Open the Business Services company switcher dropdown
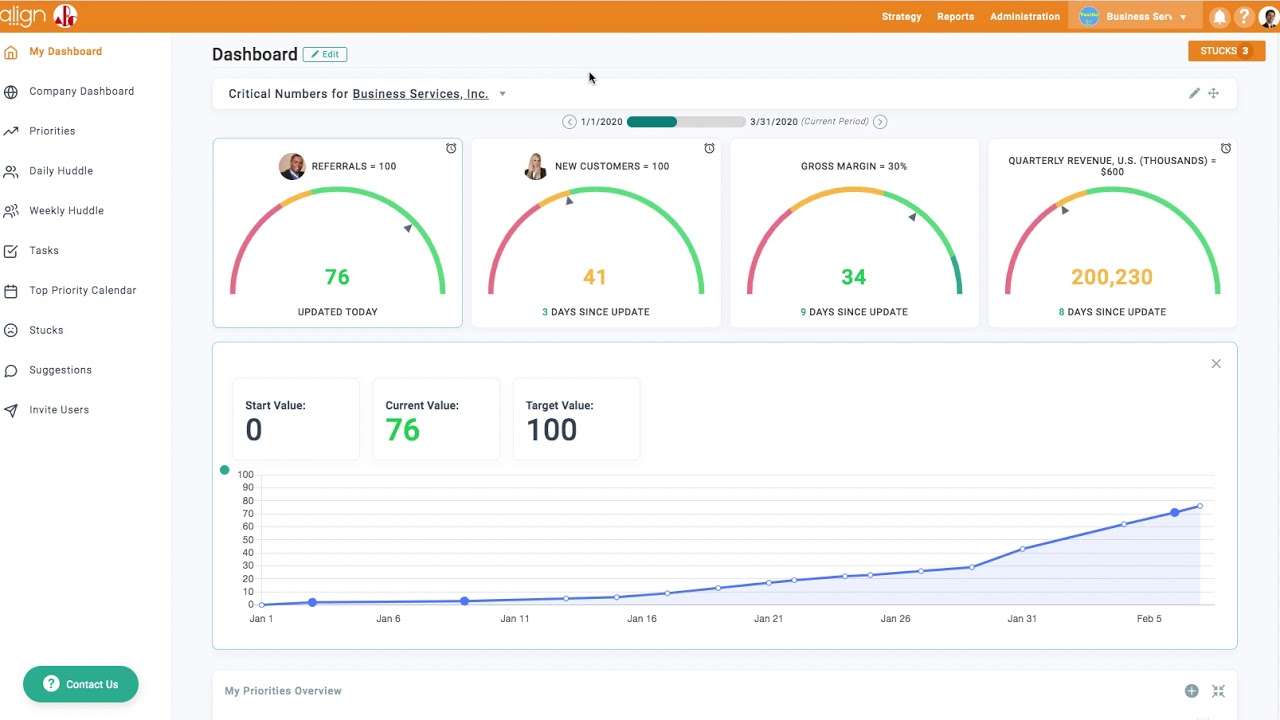The width and height of the screenshot is (1280, 720). 1133,17
